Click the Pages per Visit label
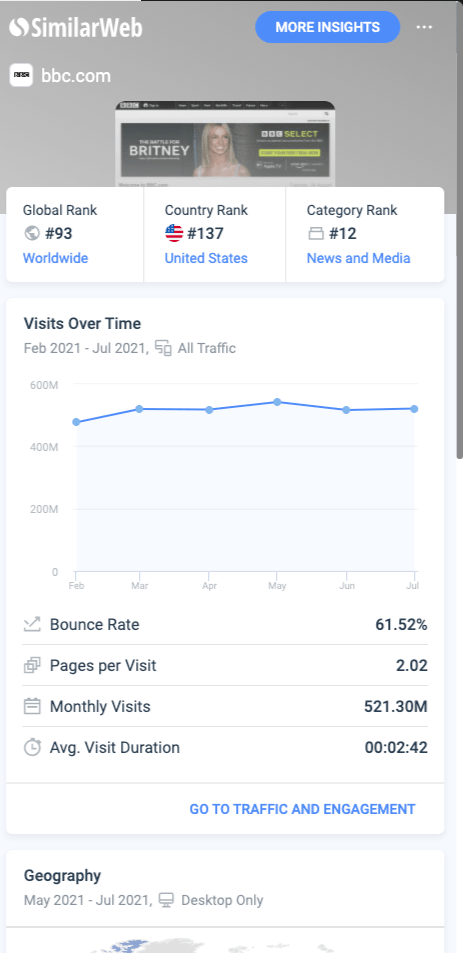This screenshot has height=953, width=463. 103,666
